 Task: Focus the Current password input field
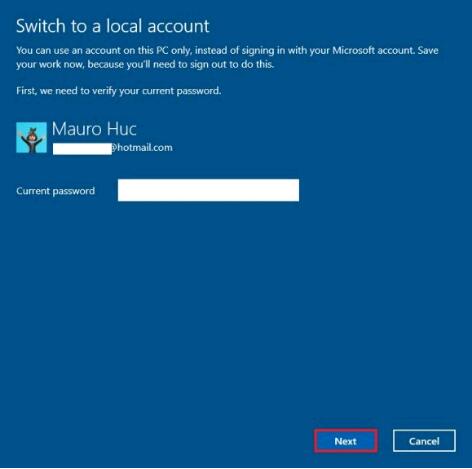(x=208, y=190)
